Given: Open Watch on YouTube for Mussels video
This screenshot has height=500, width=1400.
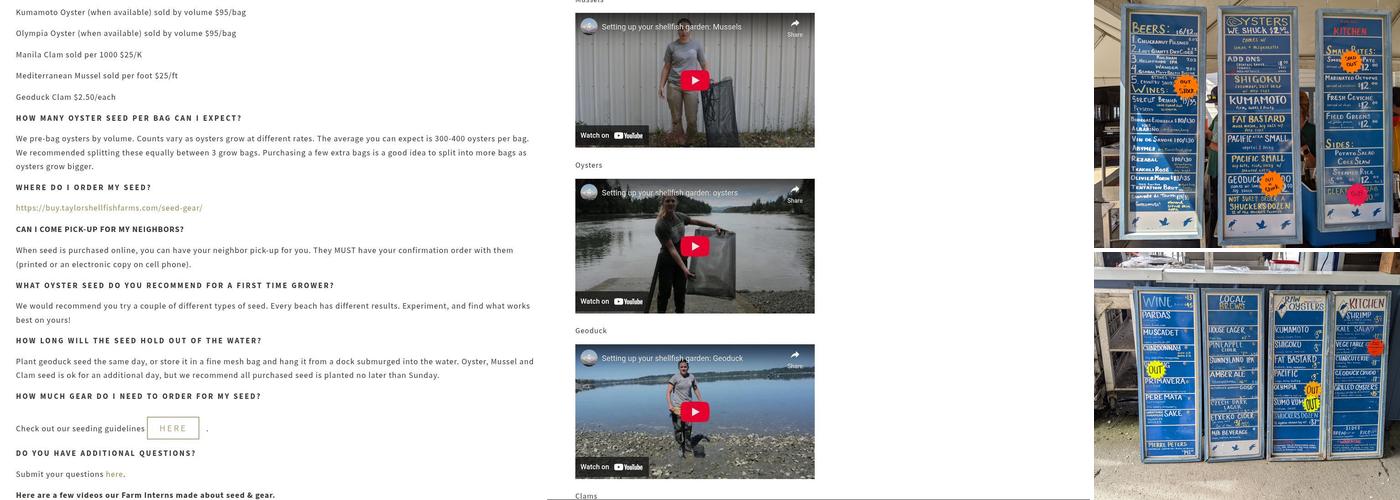Looking at the screenshot, I should click(612, 136).
